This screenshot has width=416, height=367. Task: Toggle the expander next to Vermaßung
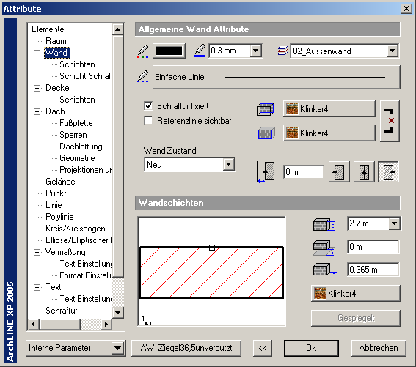[37, 252]
